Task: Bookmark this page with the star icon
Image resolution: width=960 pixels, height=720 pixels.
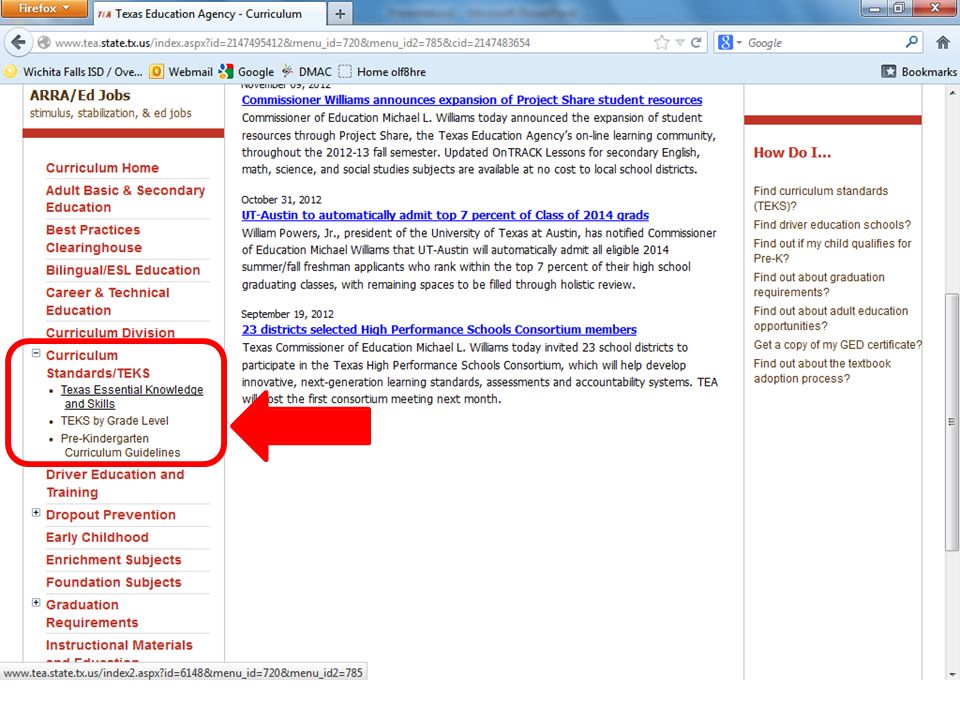Action: click(661, 42)
